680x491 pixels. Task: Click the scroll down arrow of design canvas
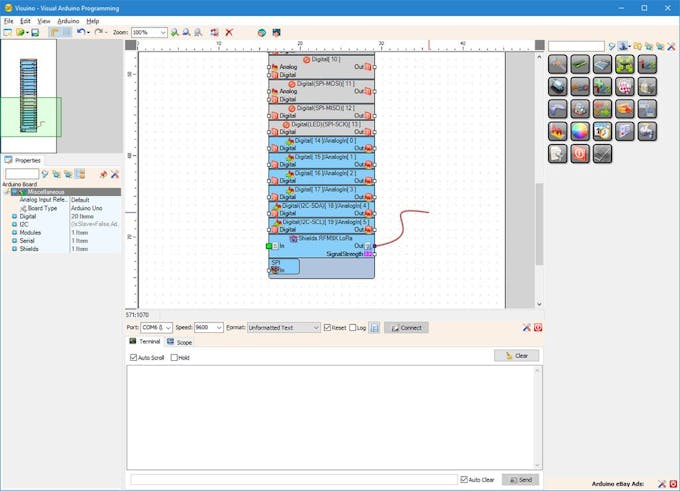(x=539, y=304)
